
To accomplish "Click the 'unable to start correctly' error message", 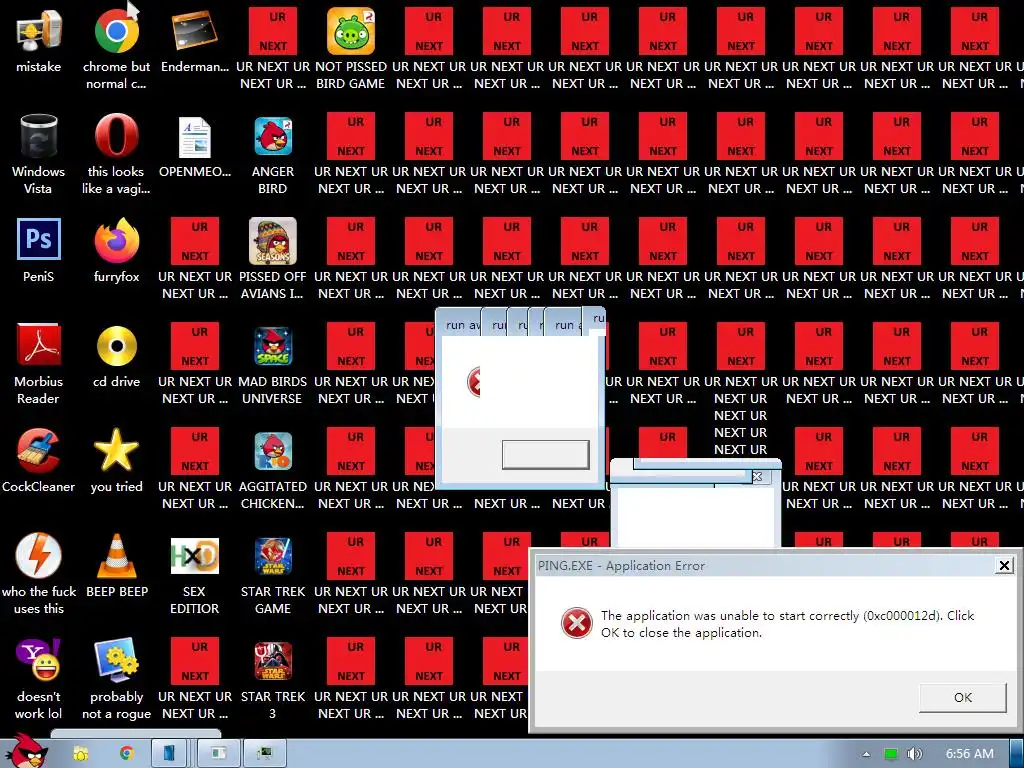I will [788, 624].
